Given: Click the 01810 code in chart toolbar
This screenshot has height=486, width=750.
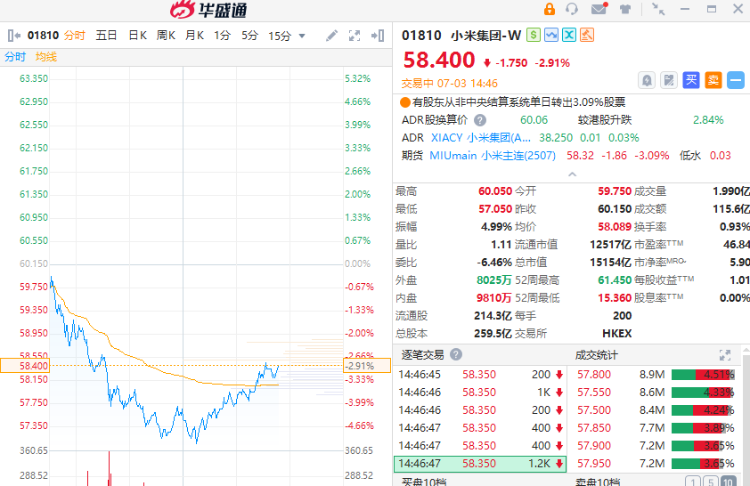Looking at the screenshot, I should coord(43,35).
